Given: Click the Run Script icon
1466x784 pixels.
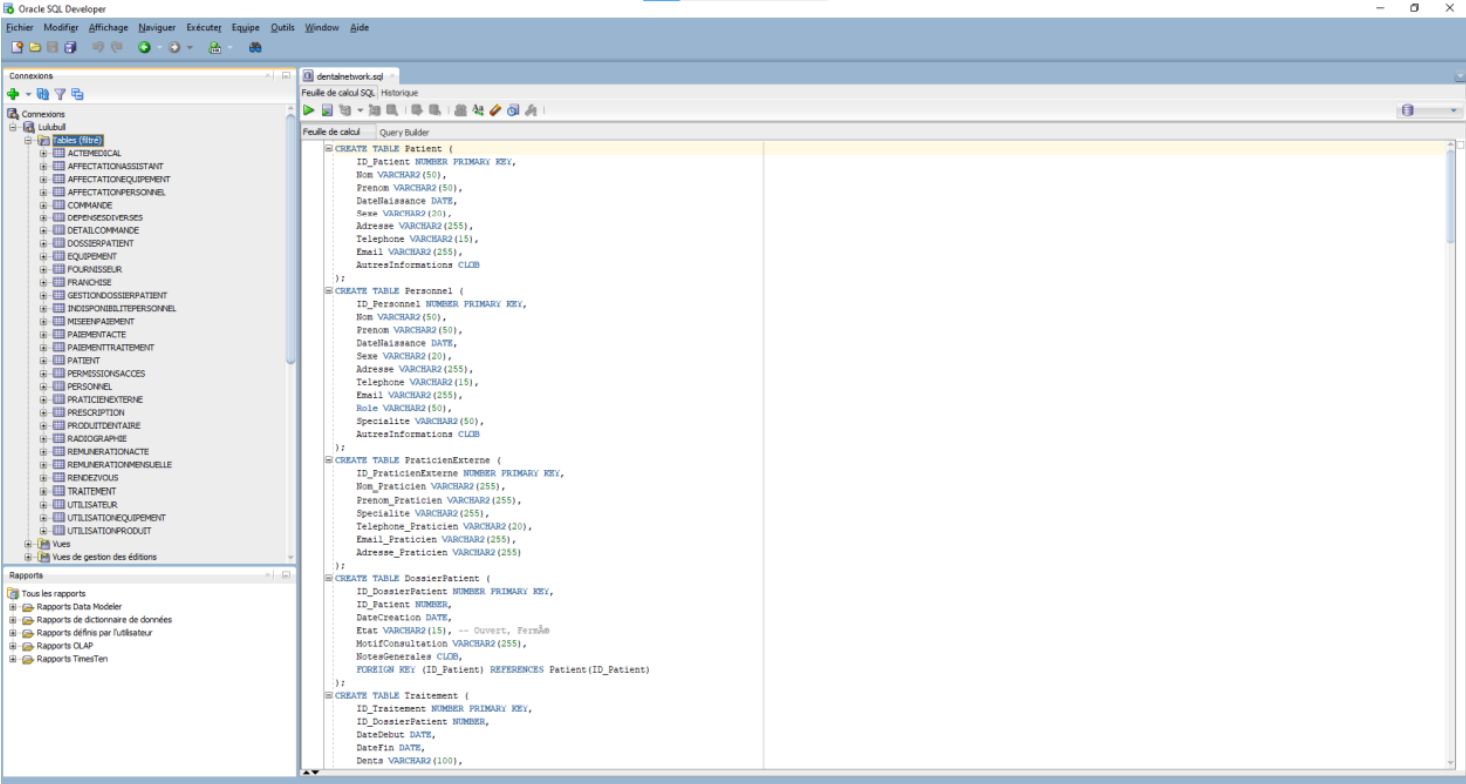Looking at the screenshot, I should pyautogui.click(x=327, y=110).
